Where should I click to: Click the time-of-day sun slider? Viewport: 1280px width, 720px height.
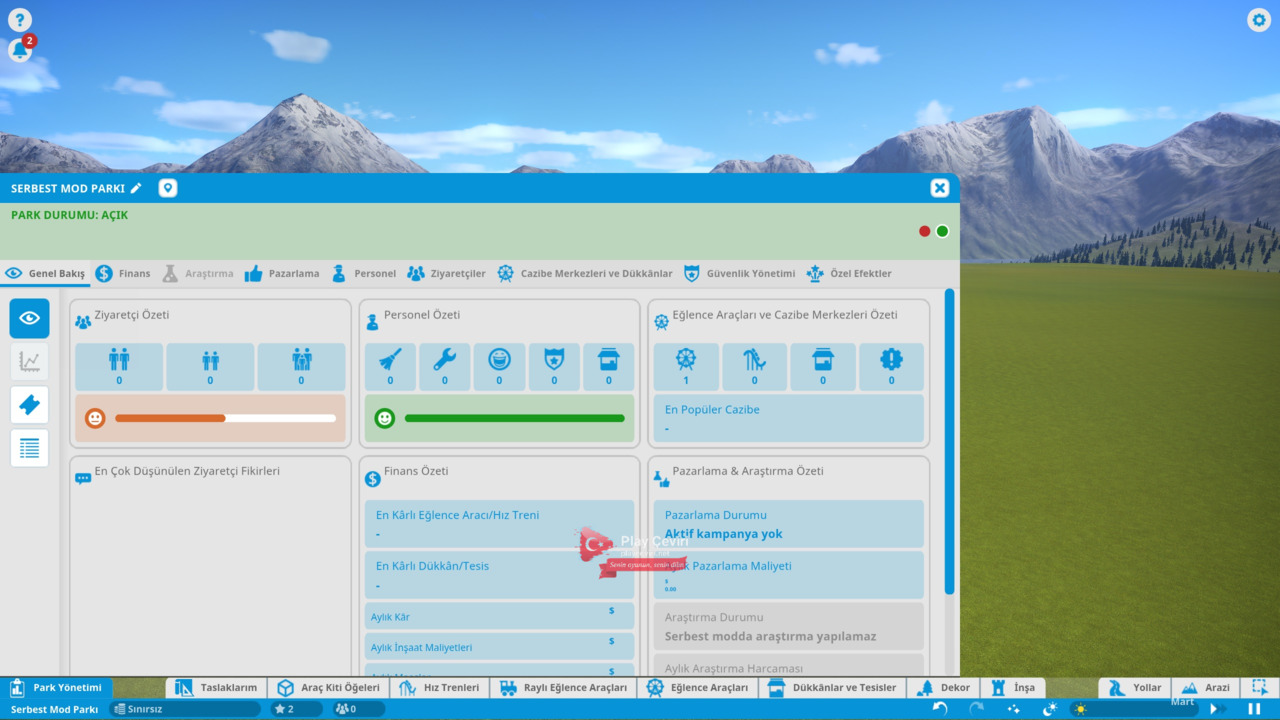click(x=1120, y=709)
